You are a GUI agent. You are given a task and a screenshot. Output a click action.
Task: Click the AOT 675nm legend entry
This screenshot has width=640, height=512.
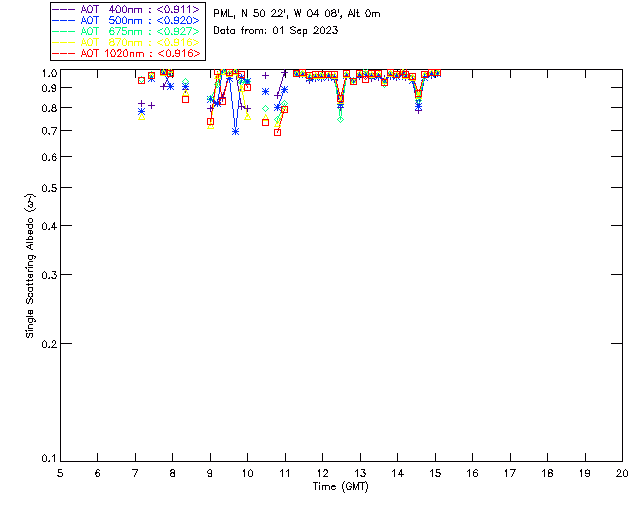(x=126, y=31)
